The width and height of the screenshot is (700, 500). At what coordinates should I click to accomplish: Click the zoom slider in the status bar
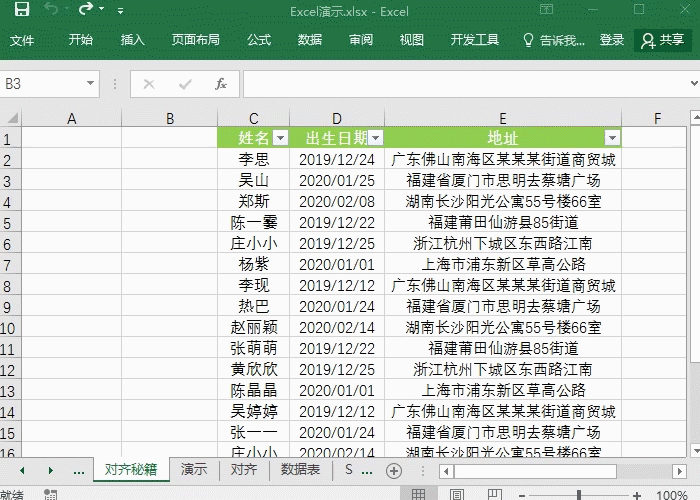(580, 494)
